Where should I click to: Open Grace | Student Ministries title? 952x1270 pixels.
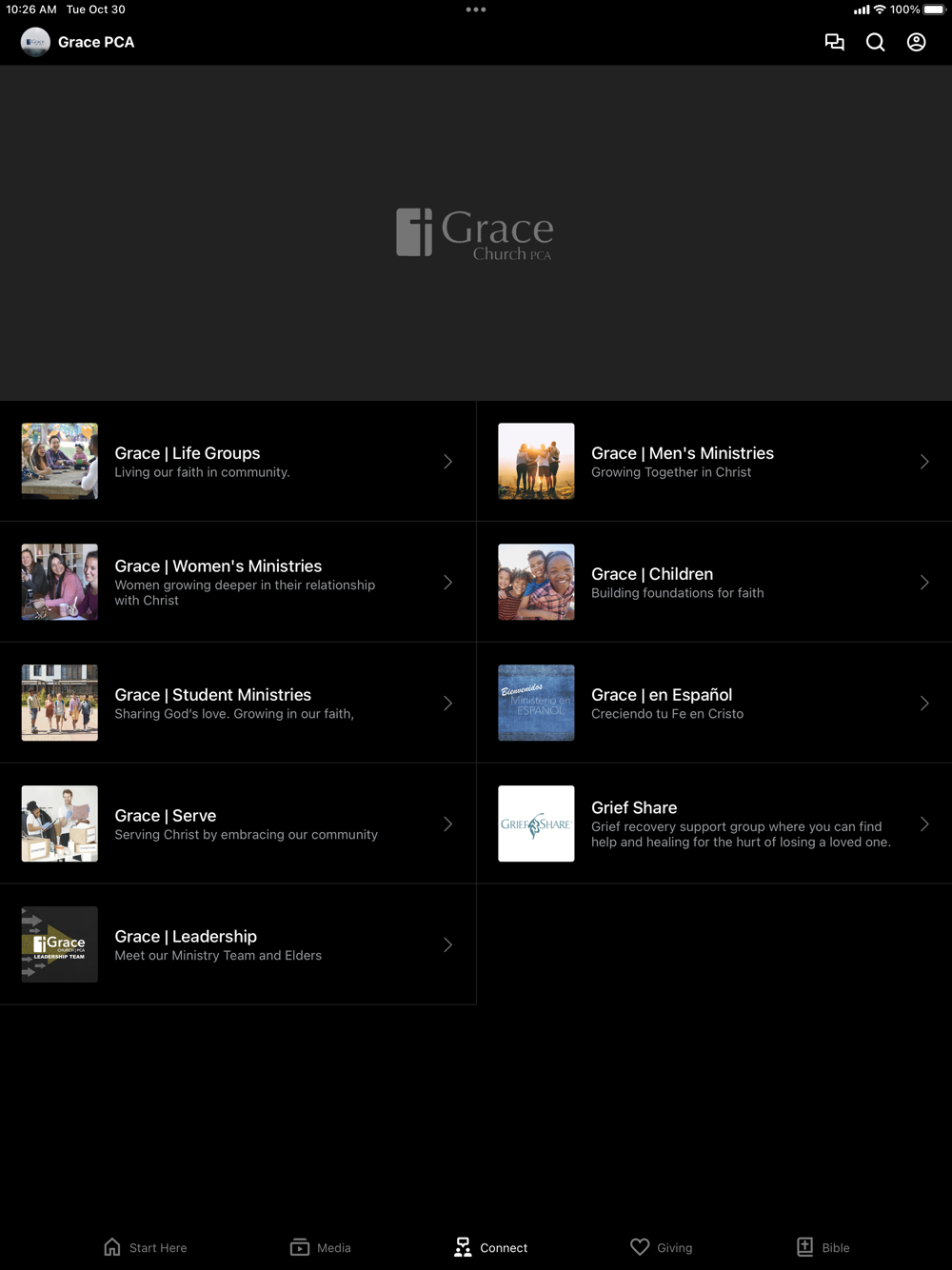(x=213, y=695)
